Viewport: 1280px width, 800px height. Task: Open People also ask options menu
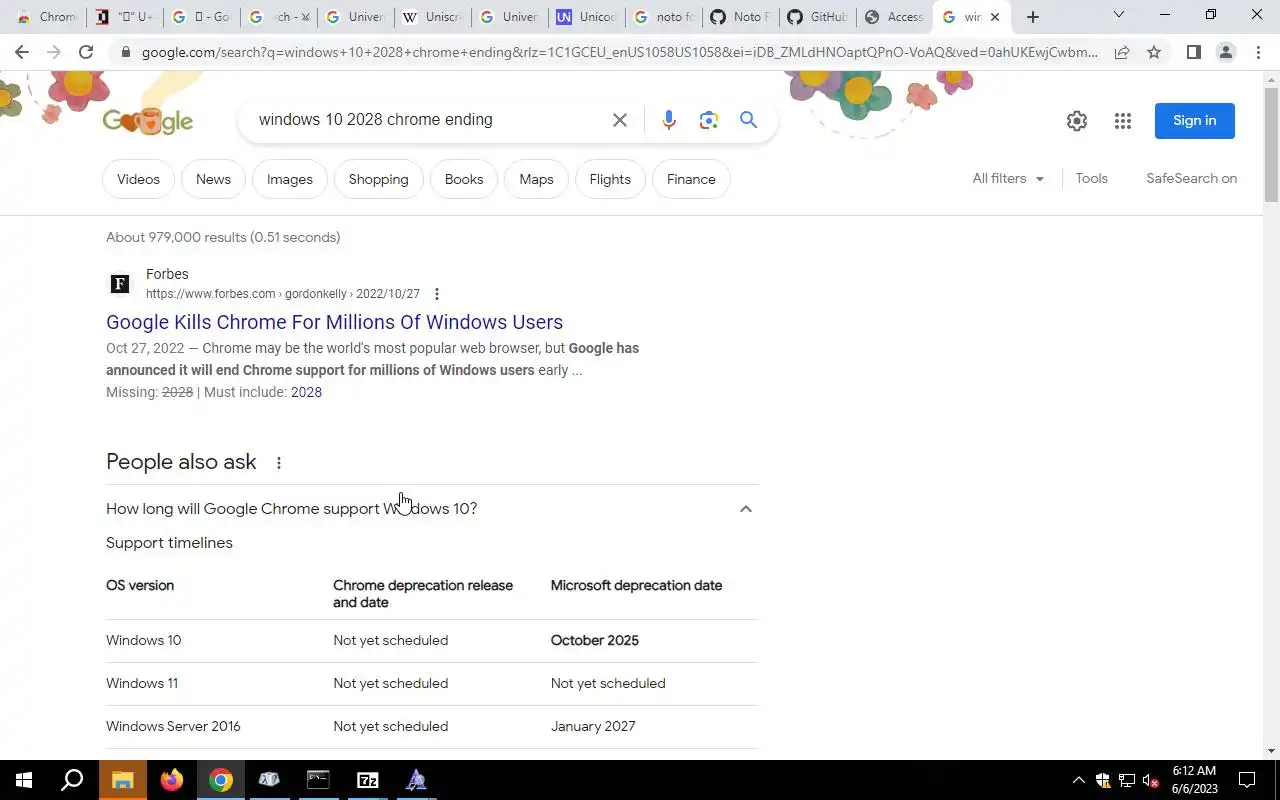[279, 463]
